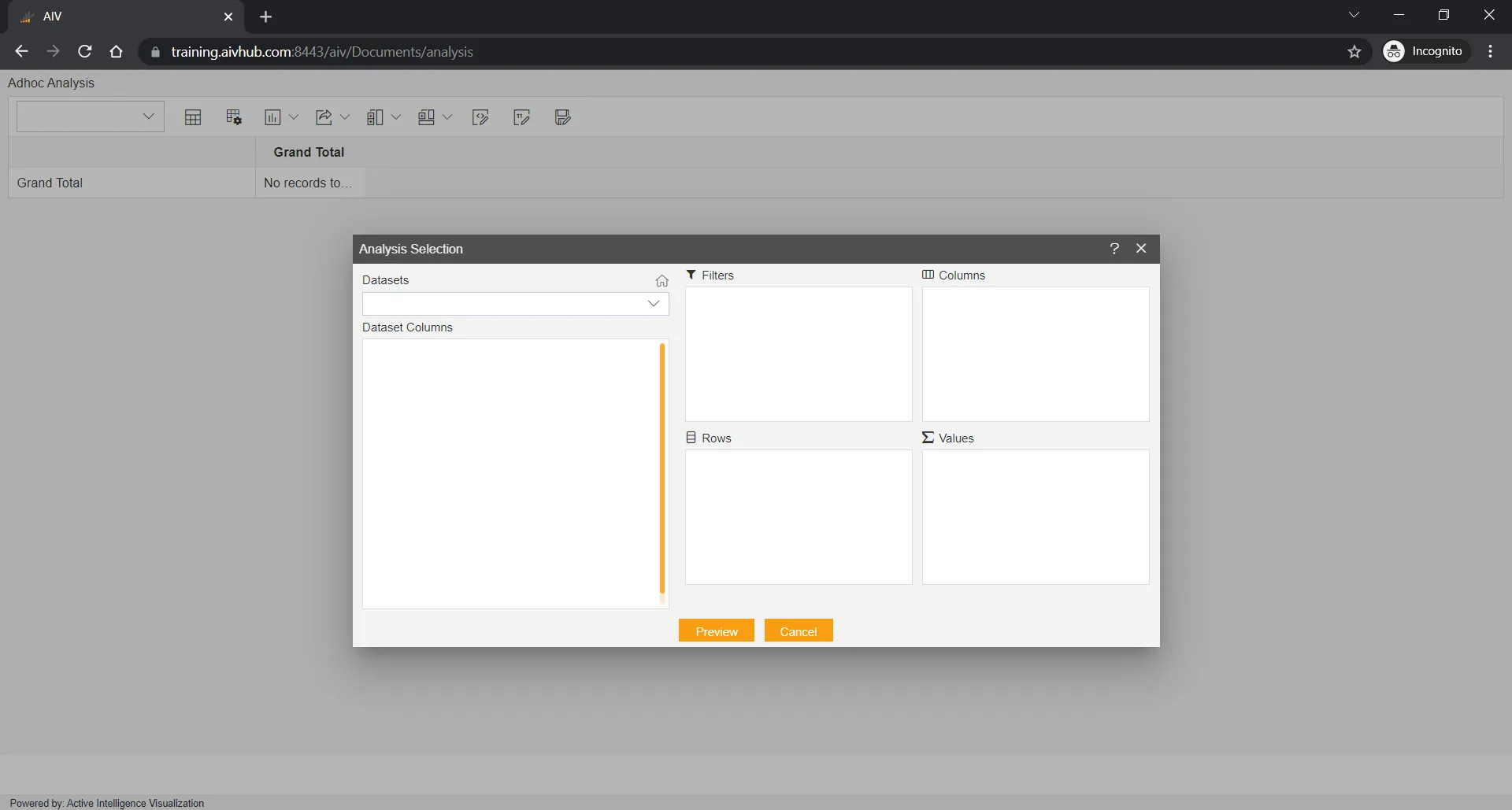The image size is (1512, 810).
Task: Click the save-edit disk icon in toolbar
Action: coord(562,117)
